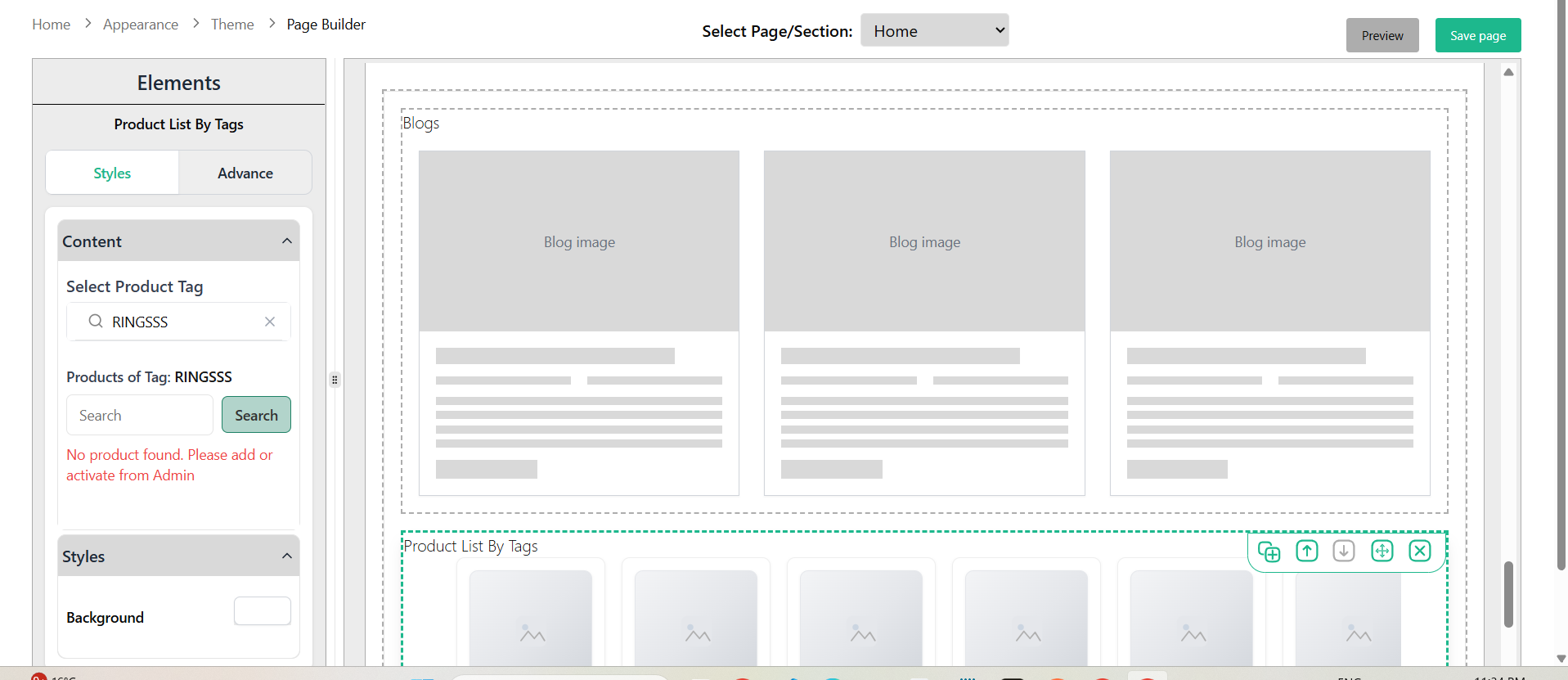Select the last Blog image placeholder

click(1270, 241)
